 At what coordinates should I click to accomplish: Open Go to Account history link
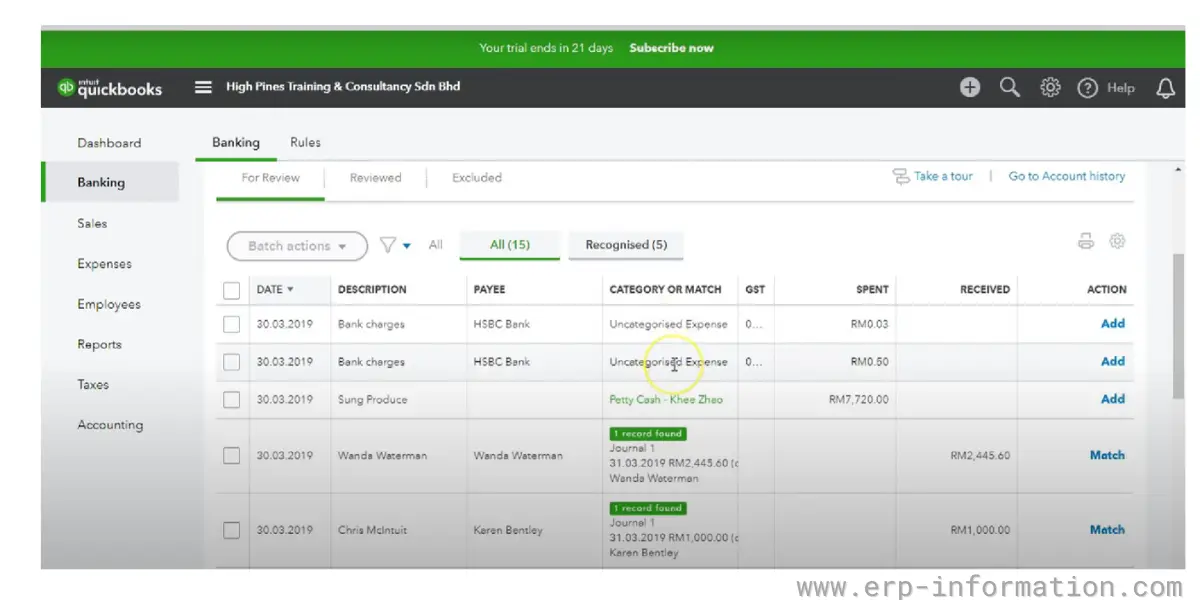point(1067,176)
